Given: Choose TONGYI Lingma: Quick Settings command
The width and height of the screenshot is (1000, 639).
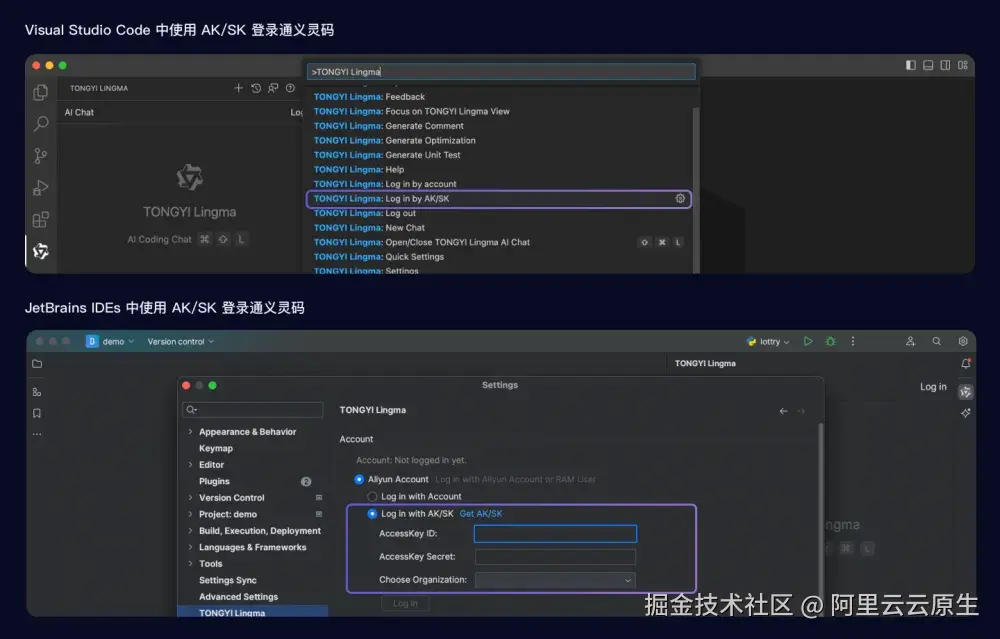Looking at the screenshot, I should [x=499, y=256].
